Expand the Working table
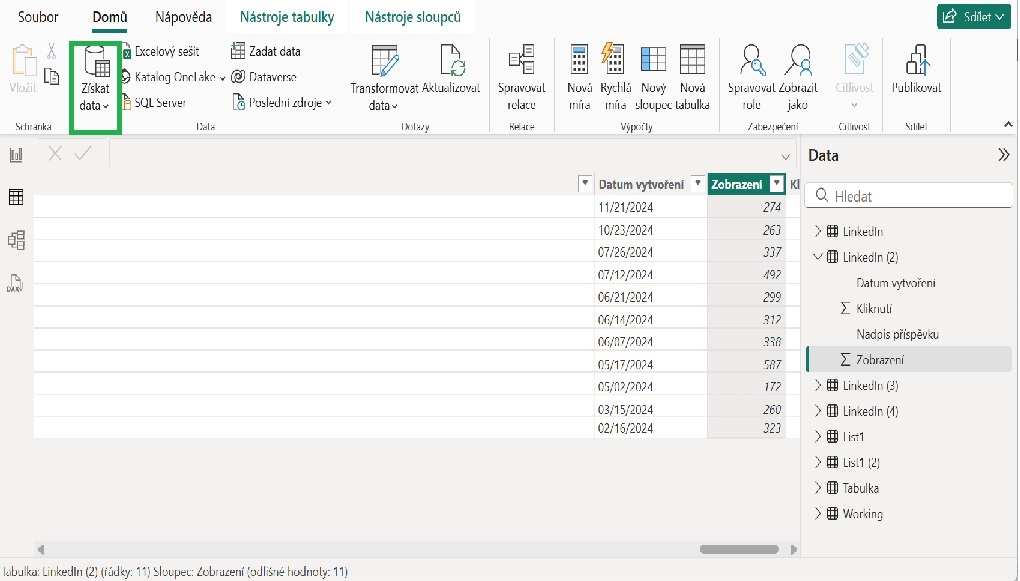This screenshot has height=581, width=1020. click(818, 513)
